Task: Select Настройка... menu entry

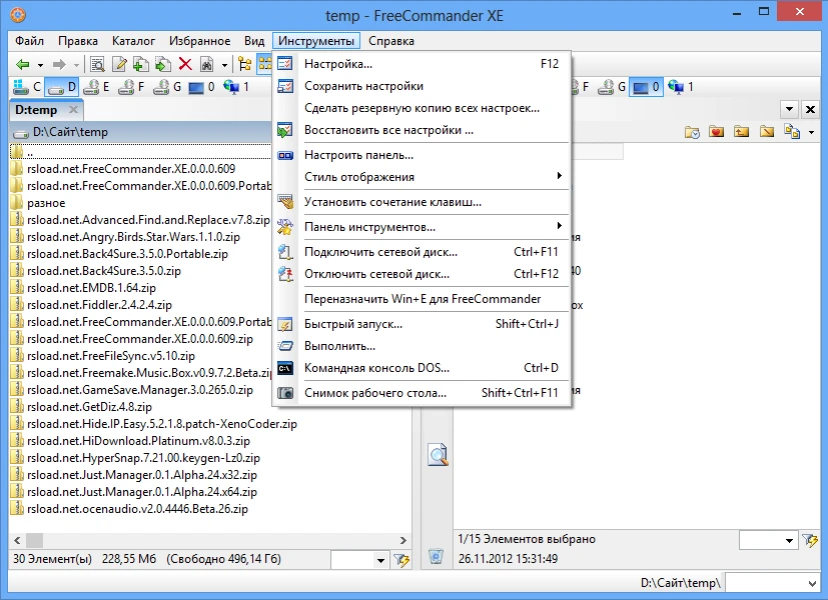Action: (338, 64)
